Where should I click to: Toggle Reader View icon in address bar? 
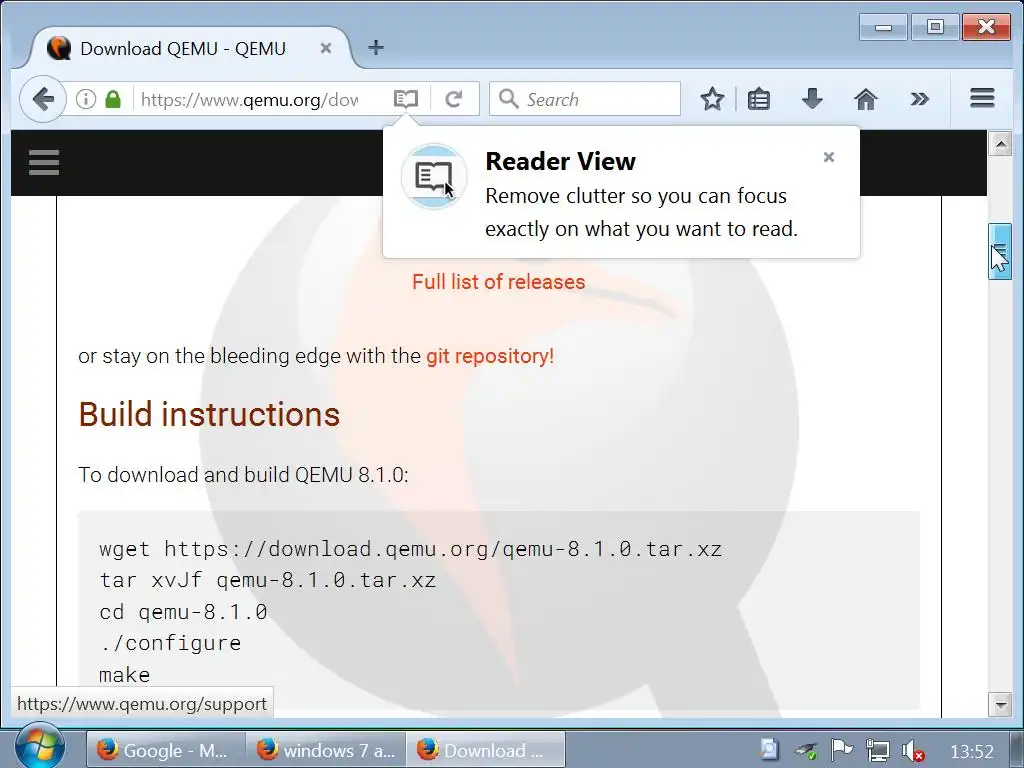pyautogui.click(x=406, y=99)
